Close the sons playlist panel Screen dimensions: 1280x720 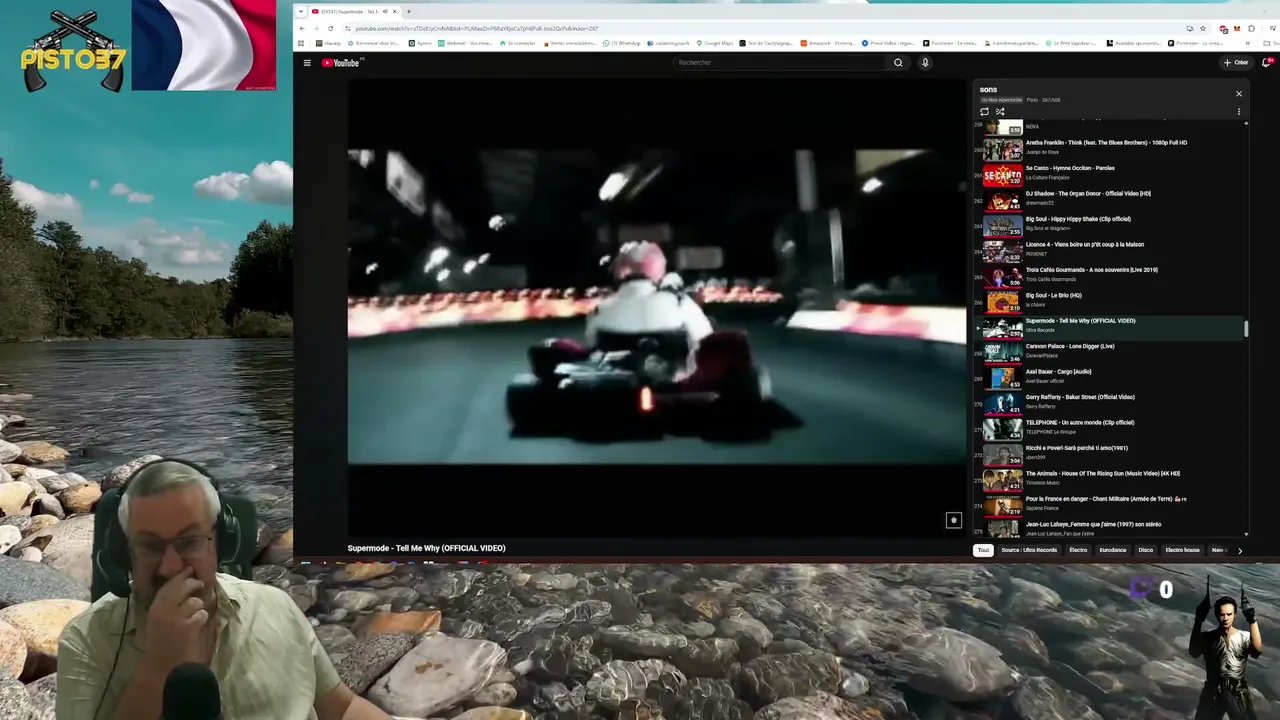click(1238, 94)
